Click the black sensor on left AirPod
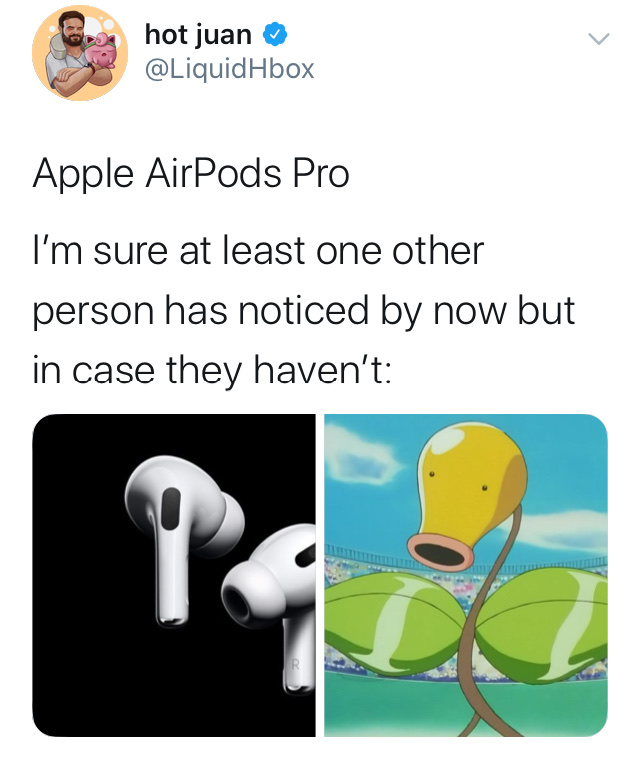Viewport: 640px width, 762px height. point(171,509)
